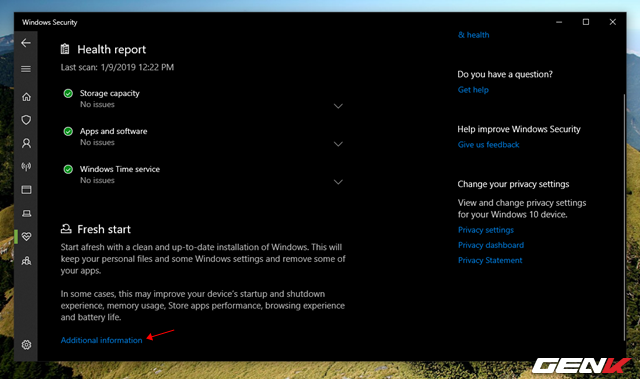
Task: Open the Privacy settings link
Action: pyautogui.click(x=486, y=230)
